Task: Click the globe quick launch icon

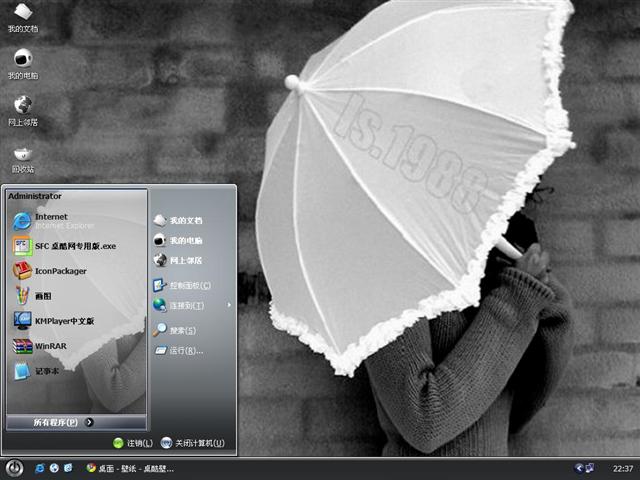Action: 54,468
